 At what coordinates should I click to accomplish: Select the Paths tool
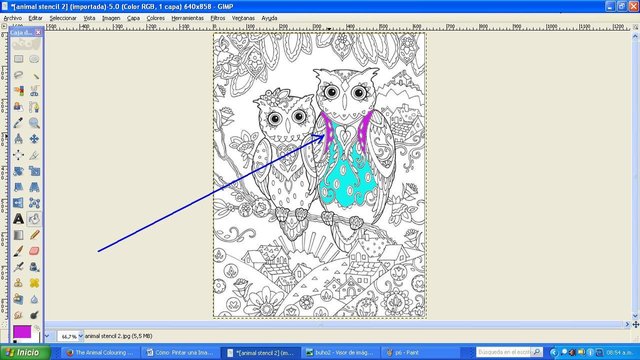point(34,107)
